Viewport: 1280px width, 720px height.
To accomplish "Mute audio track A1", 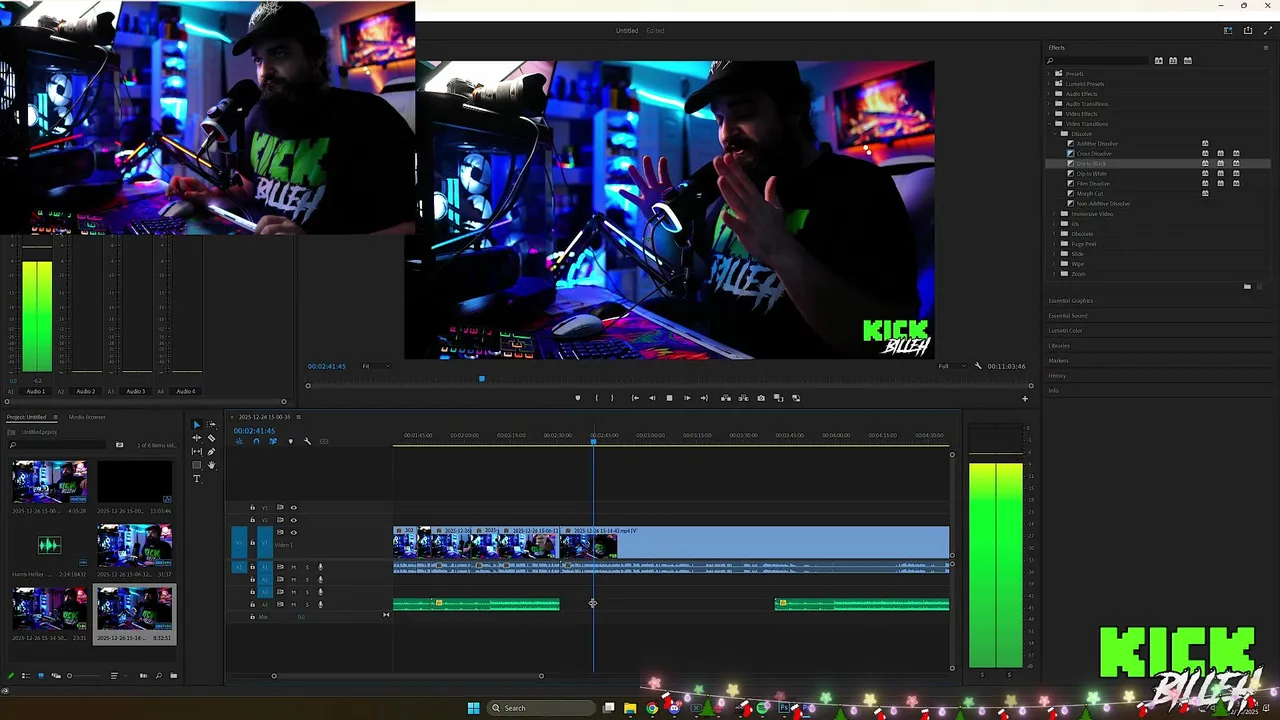I will (294, 567).
